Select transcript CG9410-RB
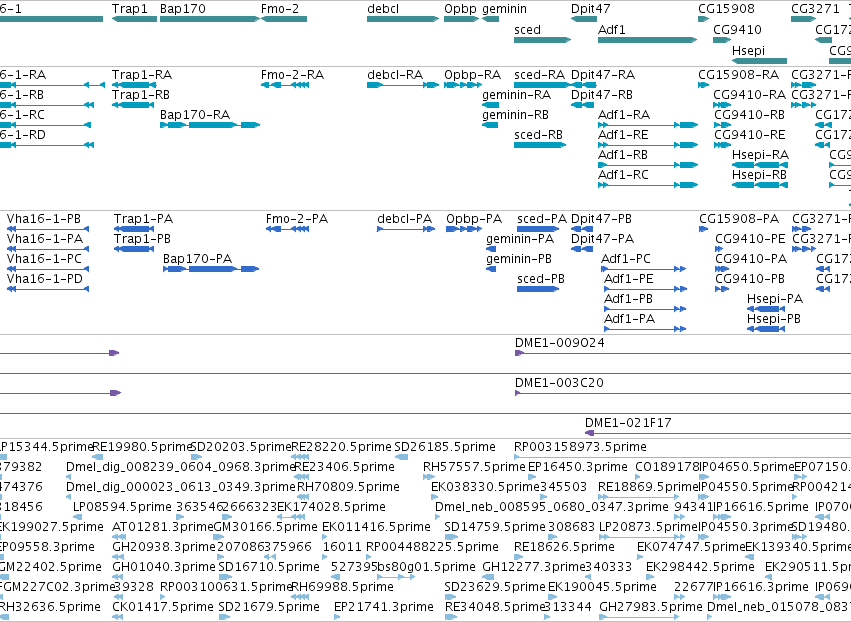 coord(750,115)
